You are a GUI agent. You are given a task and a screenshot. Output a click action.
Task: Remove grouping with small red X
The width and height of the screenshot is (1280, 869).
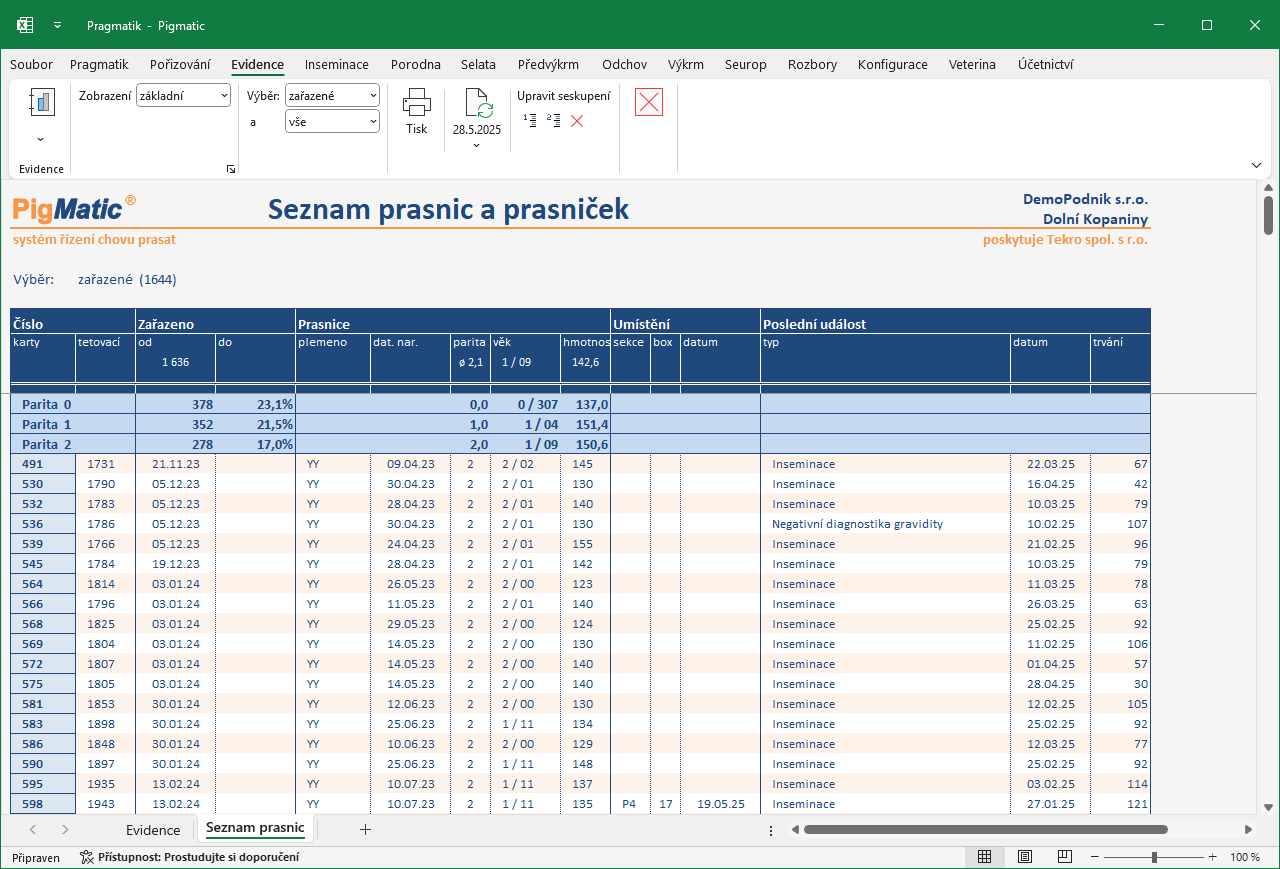577,121
